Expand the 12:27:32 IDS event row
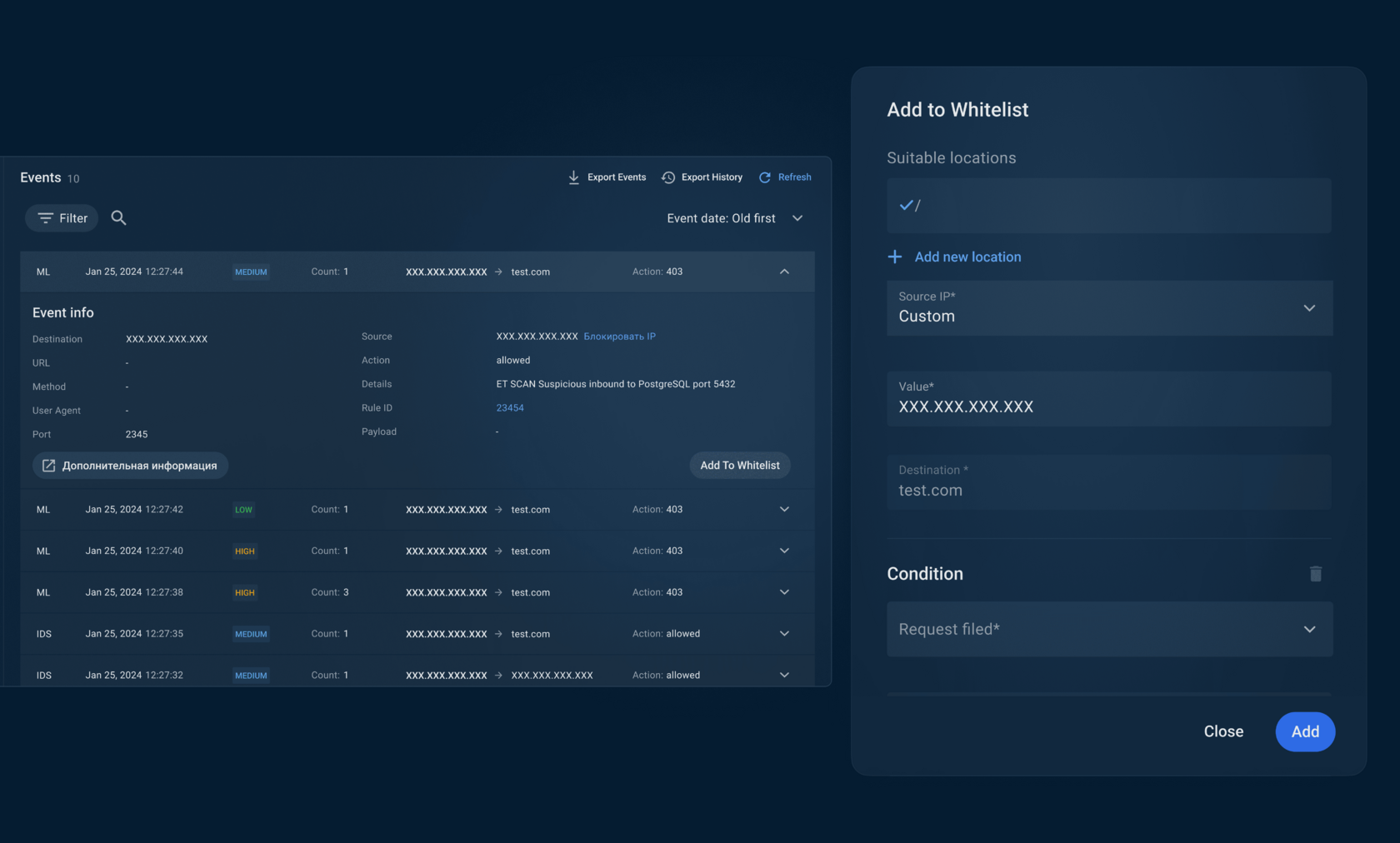This screenshot has width=1400, height=843. tap(784, 675)
